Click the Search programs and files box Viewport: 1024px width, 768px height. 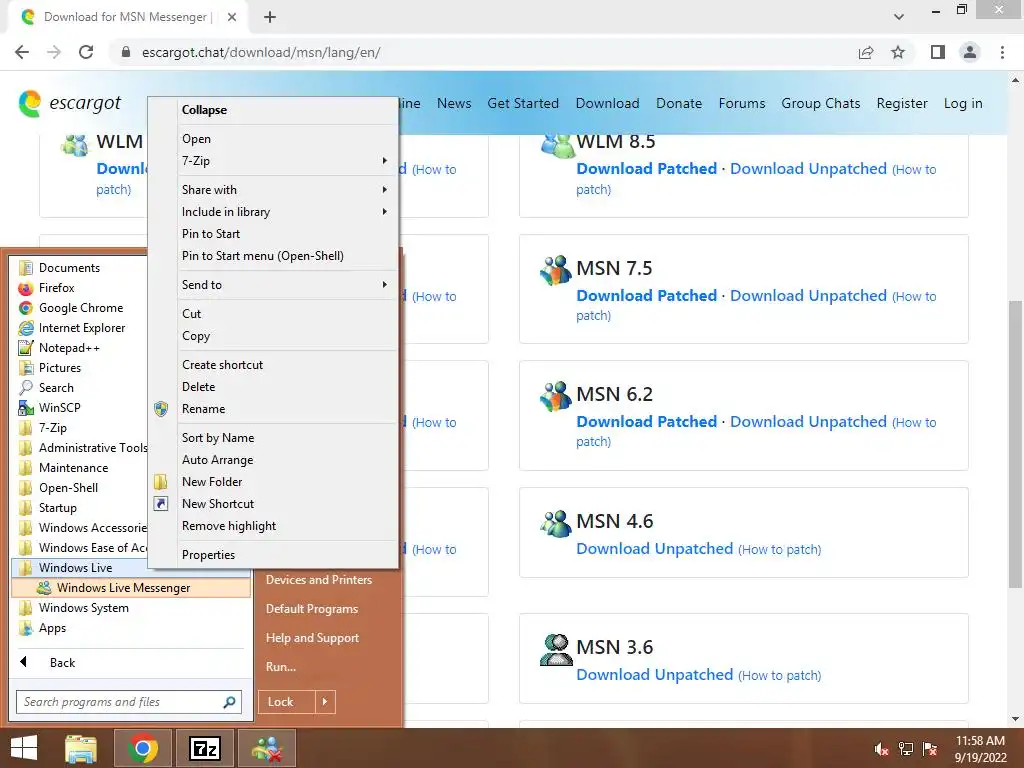pos(129,702)
